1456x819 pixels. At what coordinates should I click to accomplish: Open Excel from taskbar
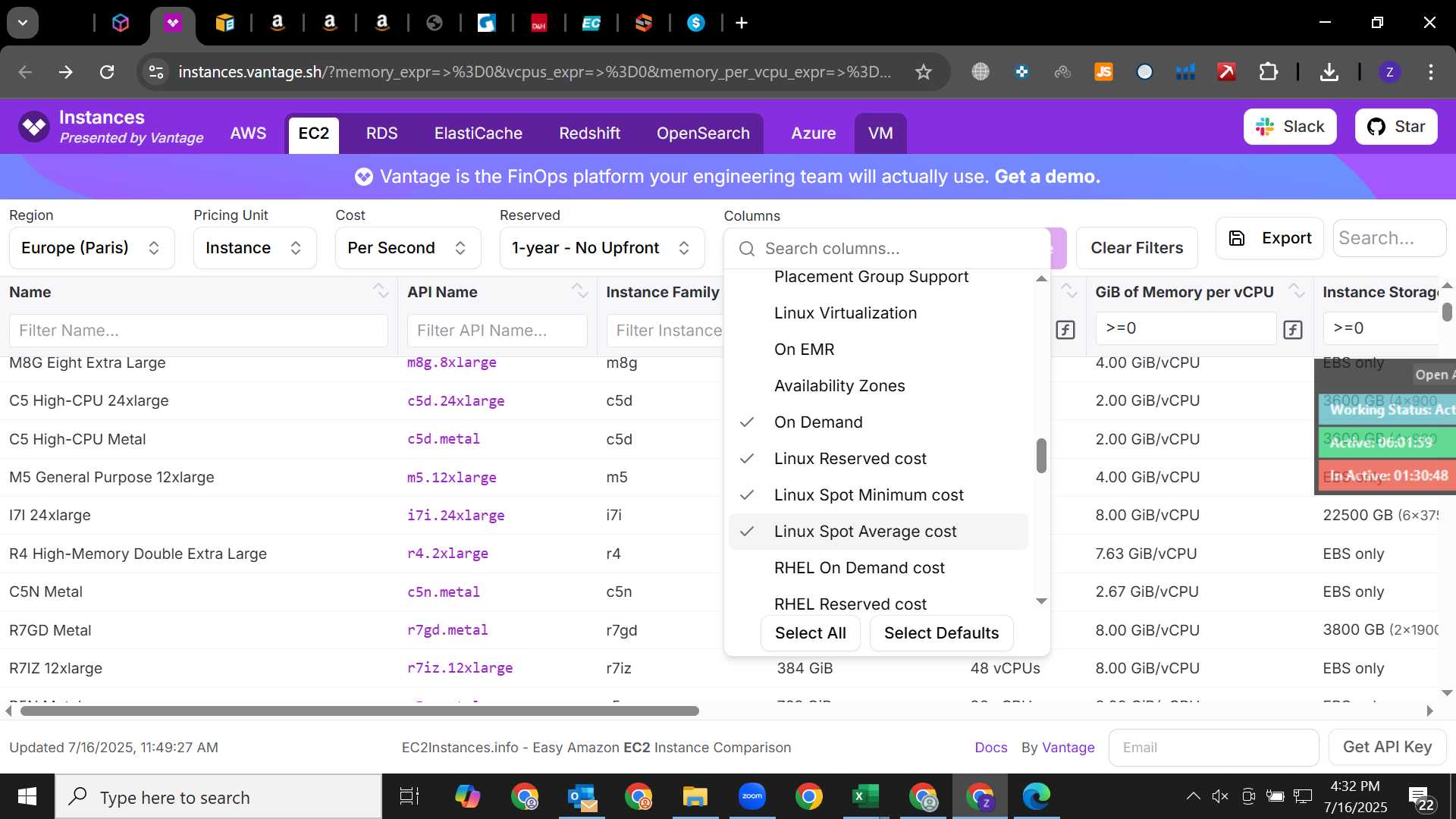865,796
